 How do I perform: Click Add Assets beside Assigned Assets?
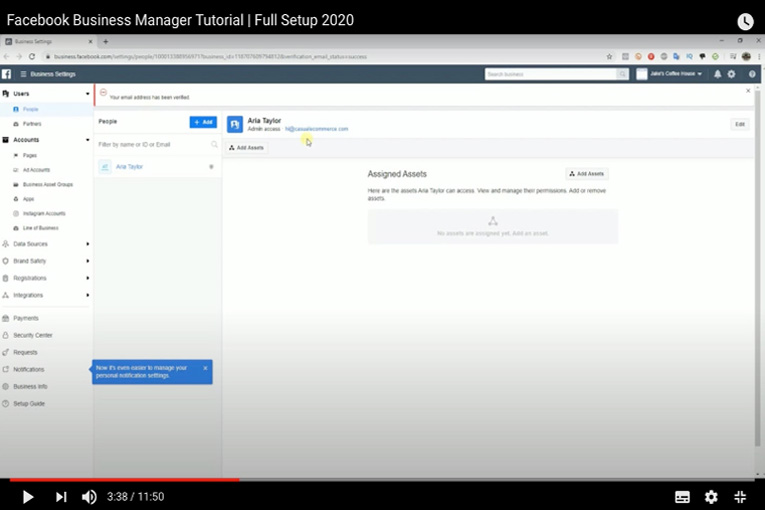(587, 174)
